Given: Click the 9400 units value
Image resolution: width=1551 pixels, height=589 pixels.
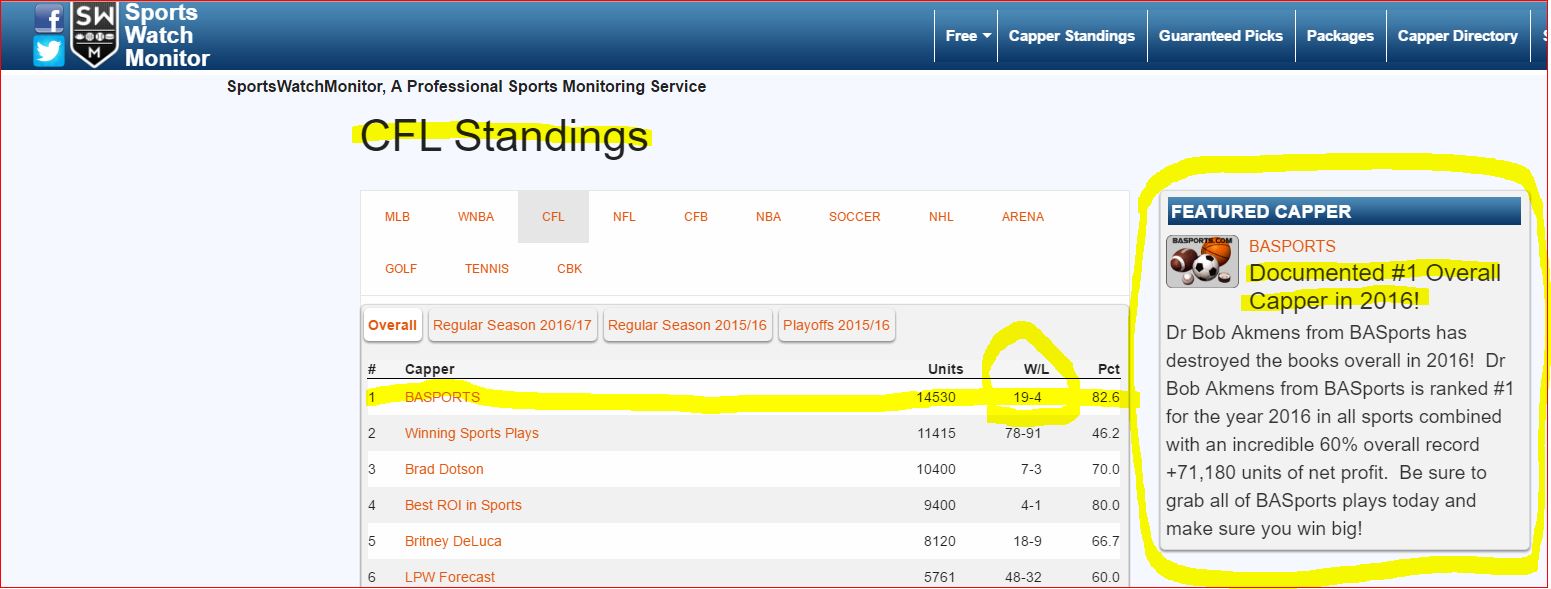Looking at the screenshot, I should (941, 505).
